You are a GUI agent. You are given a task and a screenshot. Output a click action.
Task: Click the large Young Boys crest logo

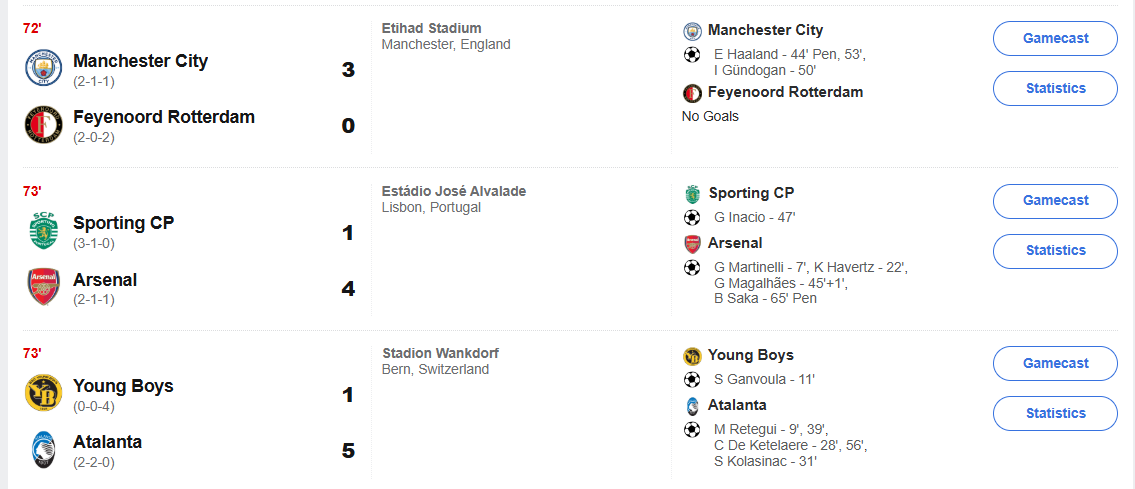click(x=44, y=394)
